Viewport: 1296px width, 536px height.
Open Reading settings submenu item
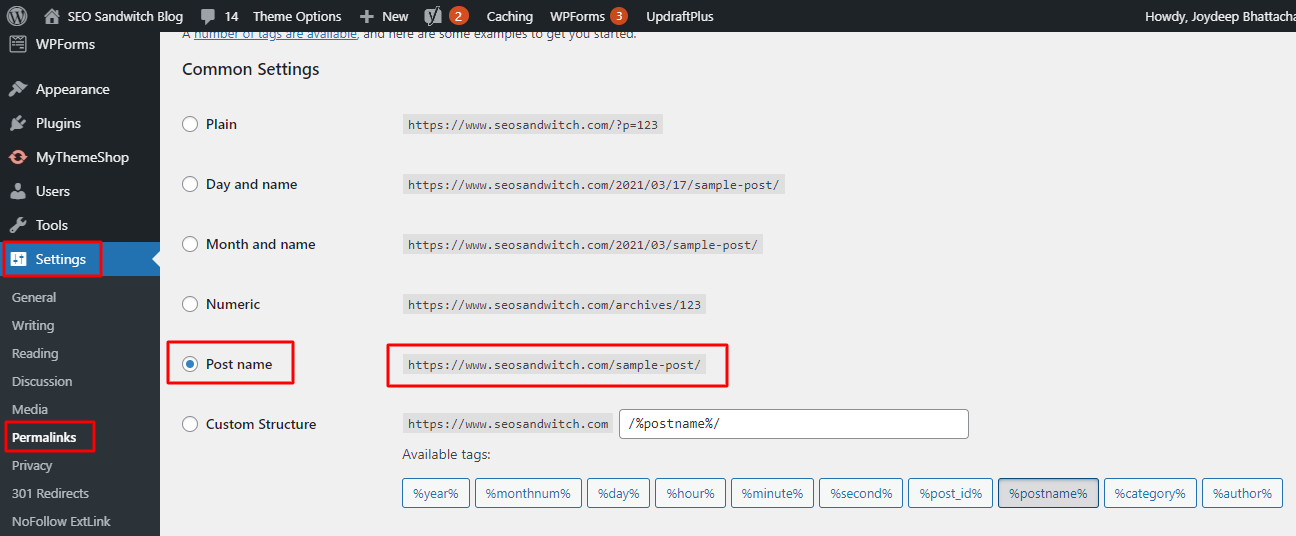tap(35, 353)
